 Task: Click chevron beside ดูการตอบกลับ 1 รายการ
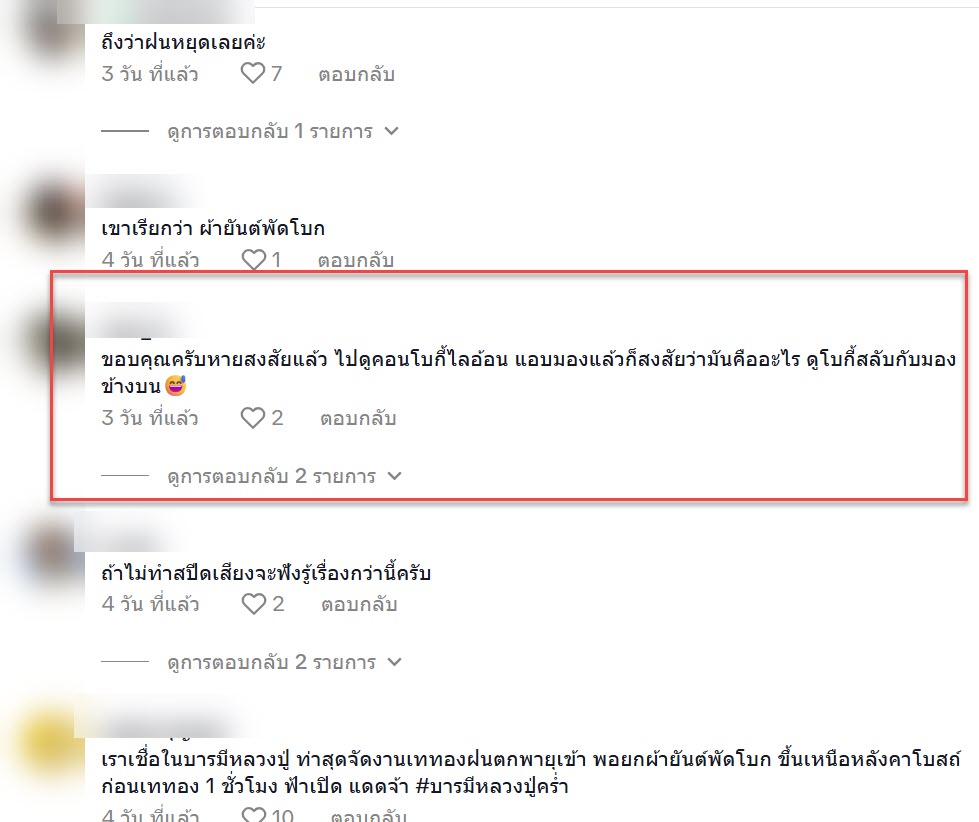point(391,131)
